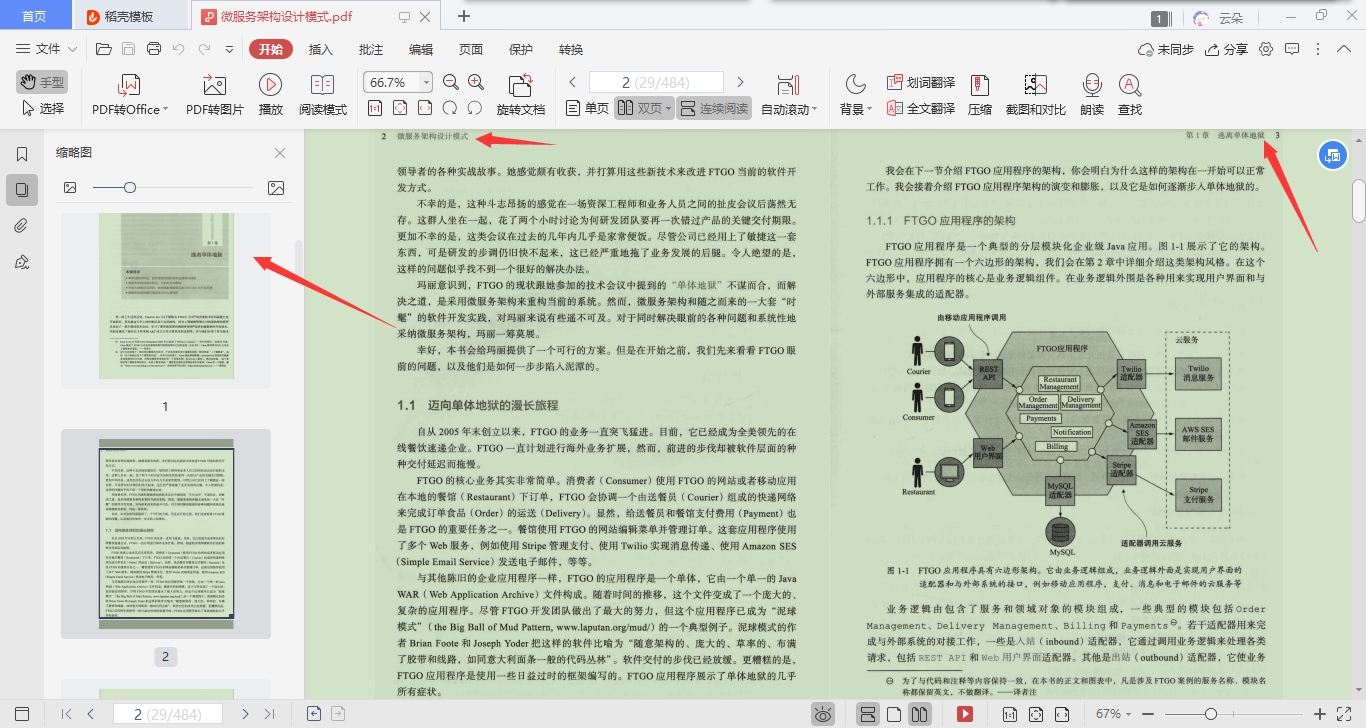Viewport: 1366px width, 728px height.
Task: Switch to the 保护 ribbon tab
Action: pyautogui.click(x=521, y=49)
